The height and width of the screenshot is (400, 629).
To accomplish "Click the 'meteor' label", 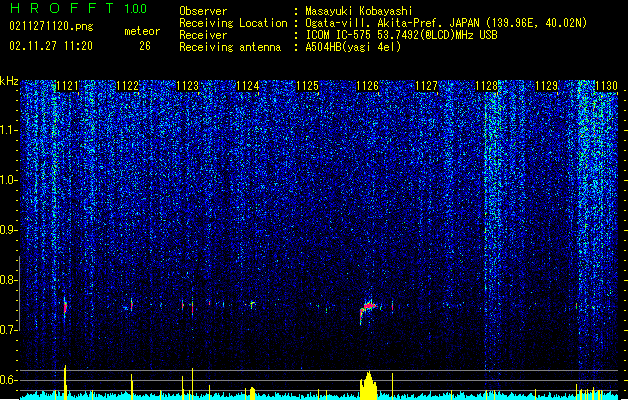I will point(142,31).
